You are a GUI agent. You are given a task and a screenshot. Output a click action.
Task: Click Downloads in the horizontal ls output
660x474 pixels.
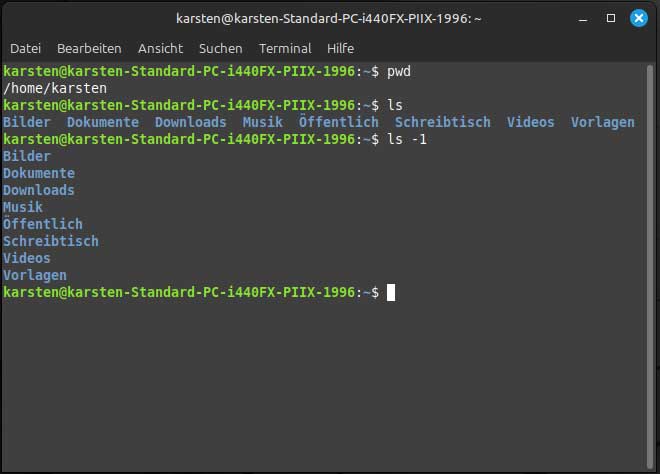[190, 122]
